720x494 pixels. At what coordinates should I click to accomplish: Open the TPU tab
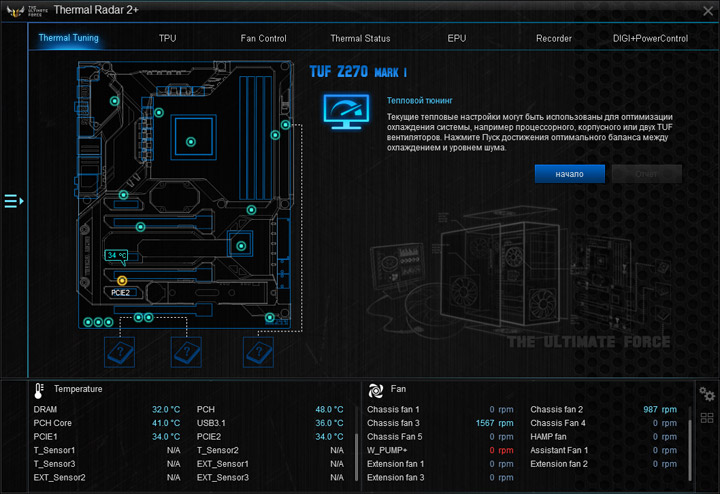pyautogui.click(x=168, y=39)
